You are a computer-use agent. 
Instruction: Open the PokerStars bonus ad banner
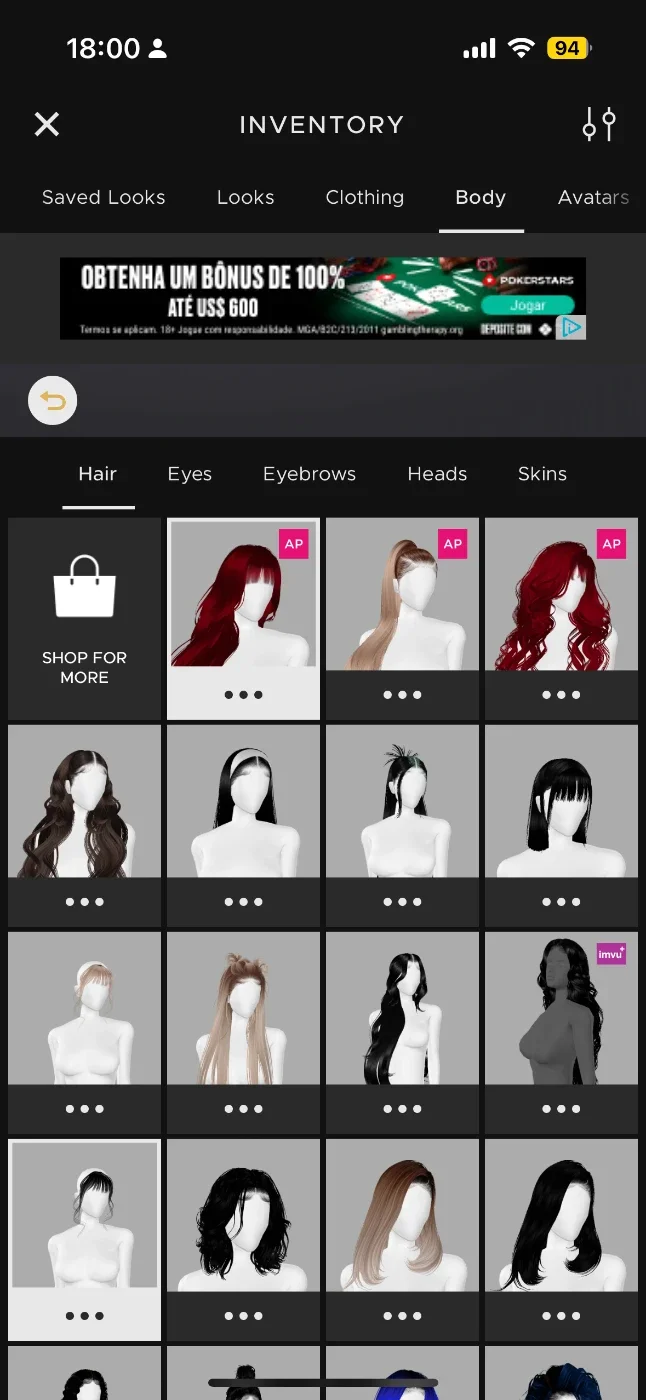tap(323, 298)
